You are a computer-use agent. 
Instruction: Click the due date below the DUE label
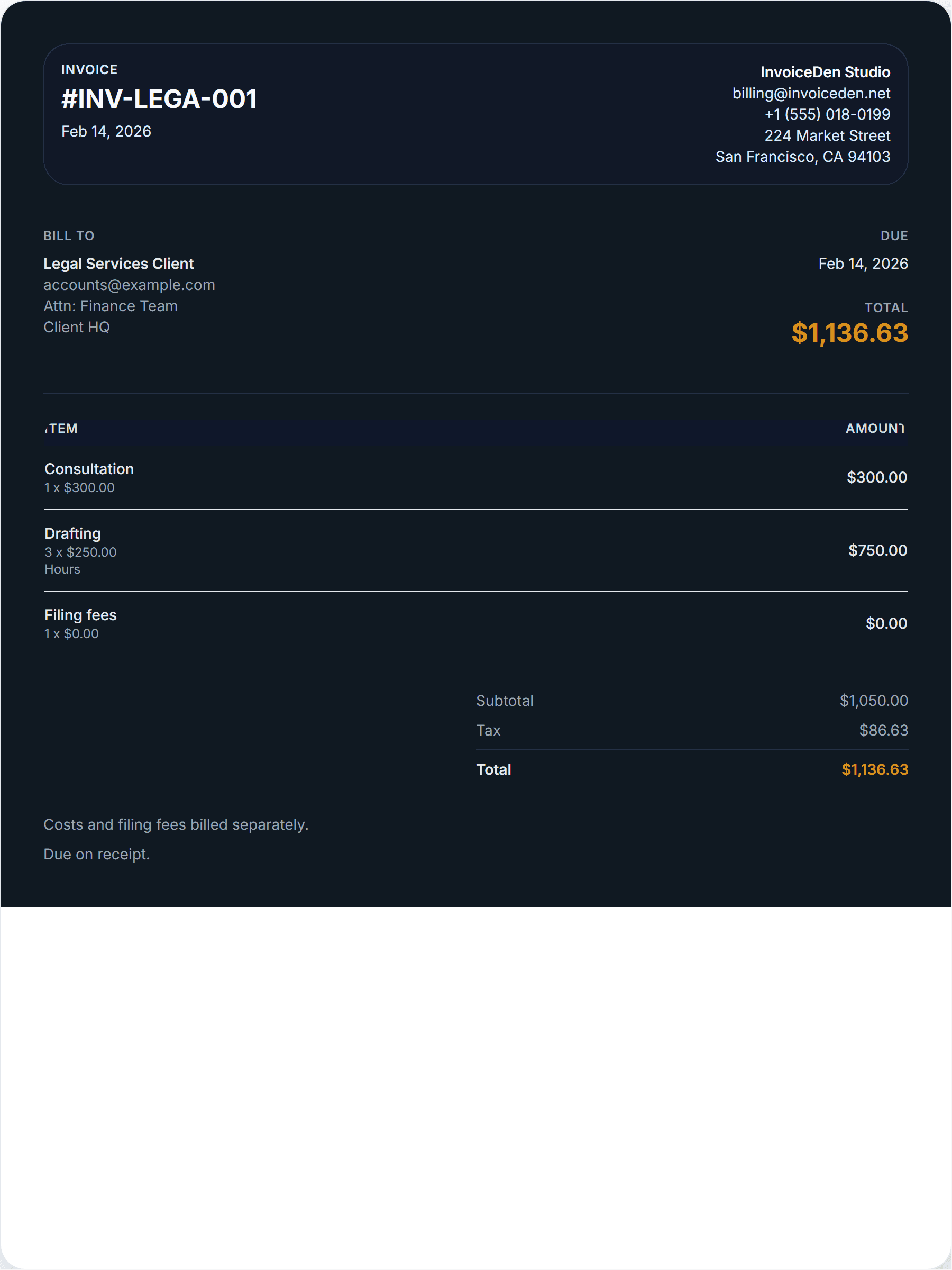863,264
